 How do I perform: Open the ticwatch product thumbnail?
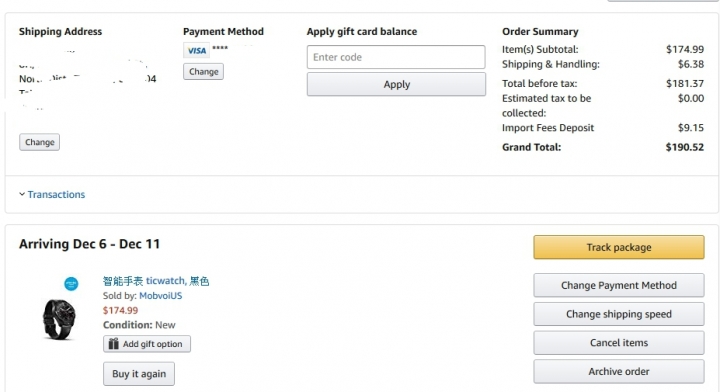pos(59,319)
